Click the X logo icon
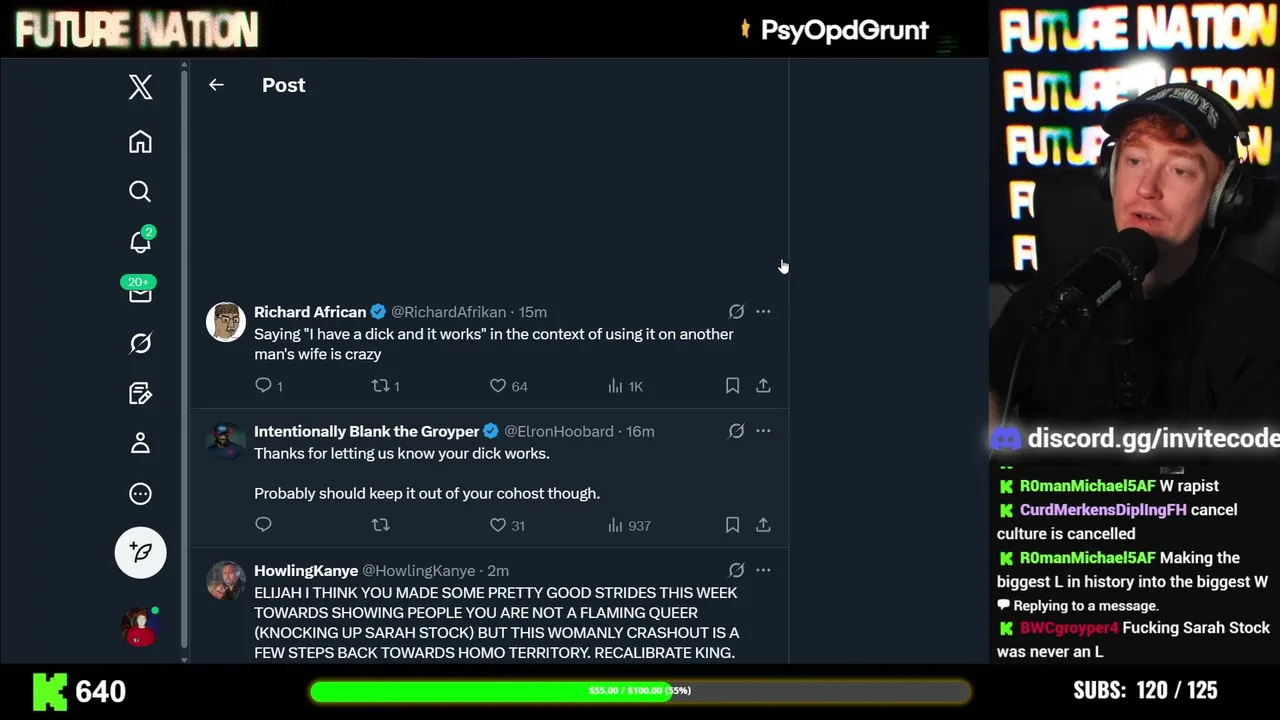 tap(140, 87)
